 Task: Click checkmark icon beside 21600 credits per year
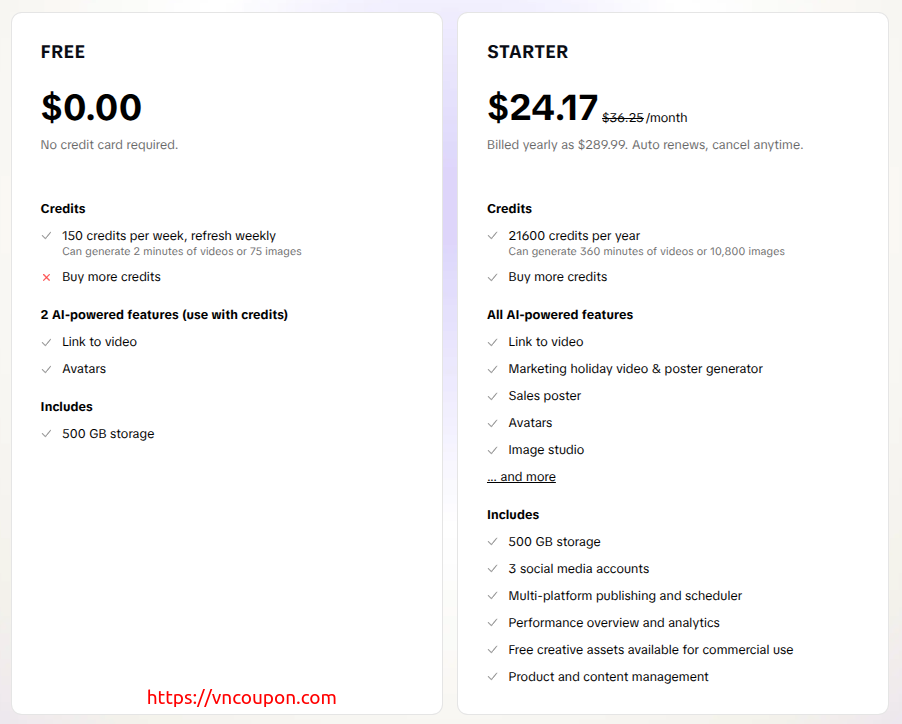pos(492,236)
